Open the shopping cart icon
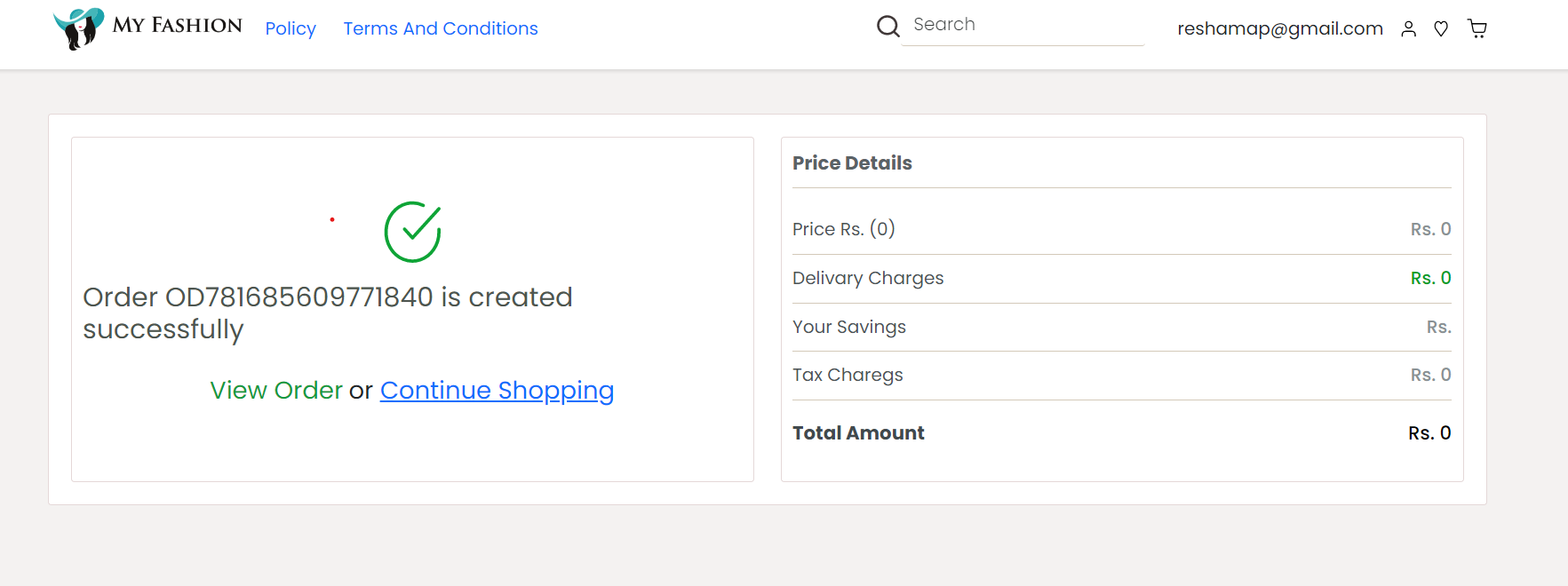This screenshot has width=1568, height=586. (1476, 29)
